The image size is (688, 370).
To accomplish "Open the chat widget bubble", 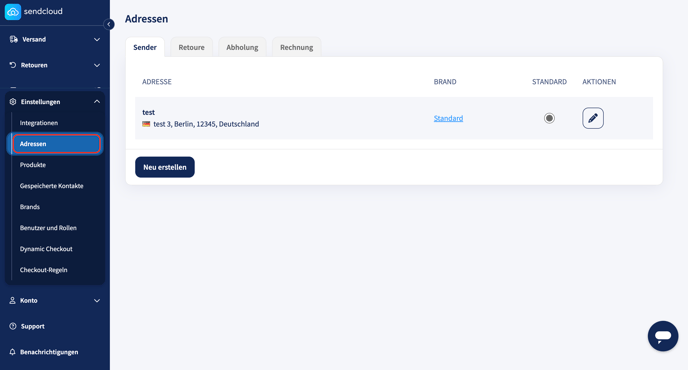I will click(x=663, y=336).
